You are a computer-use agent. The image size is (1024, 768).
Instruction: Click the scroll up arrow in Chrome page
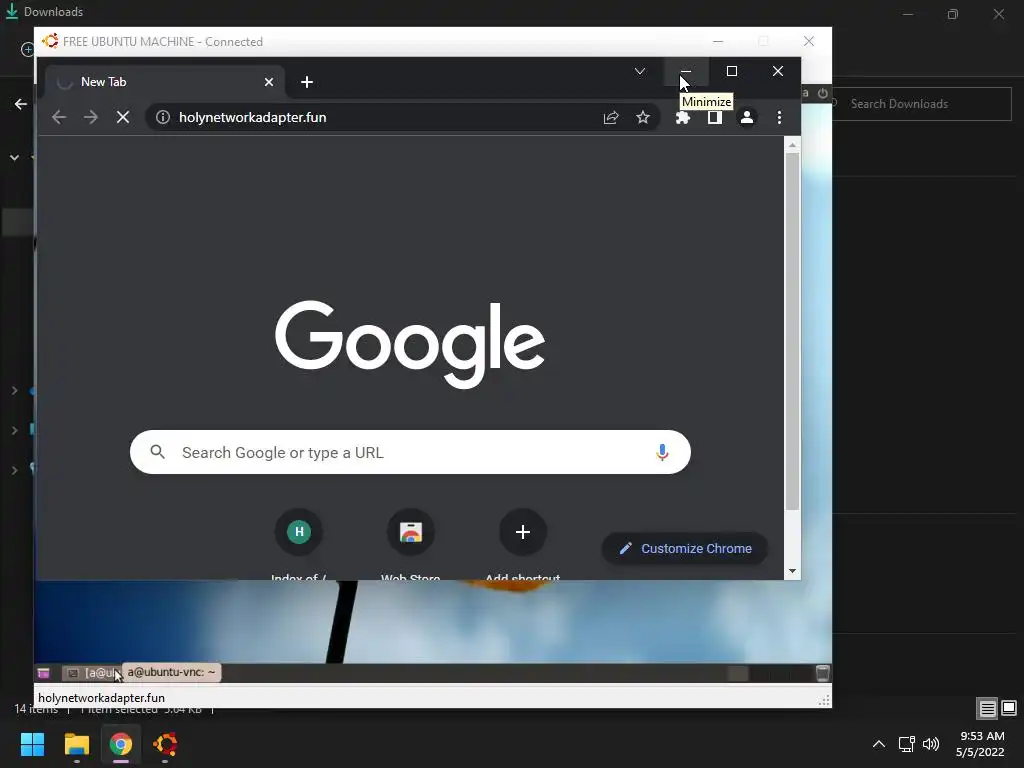792,145
